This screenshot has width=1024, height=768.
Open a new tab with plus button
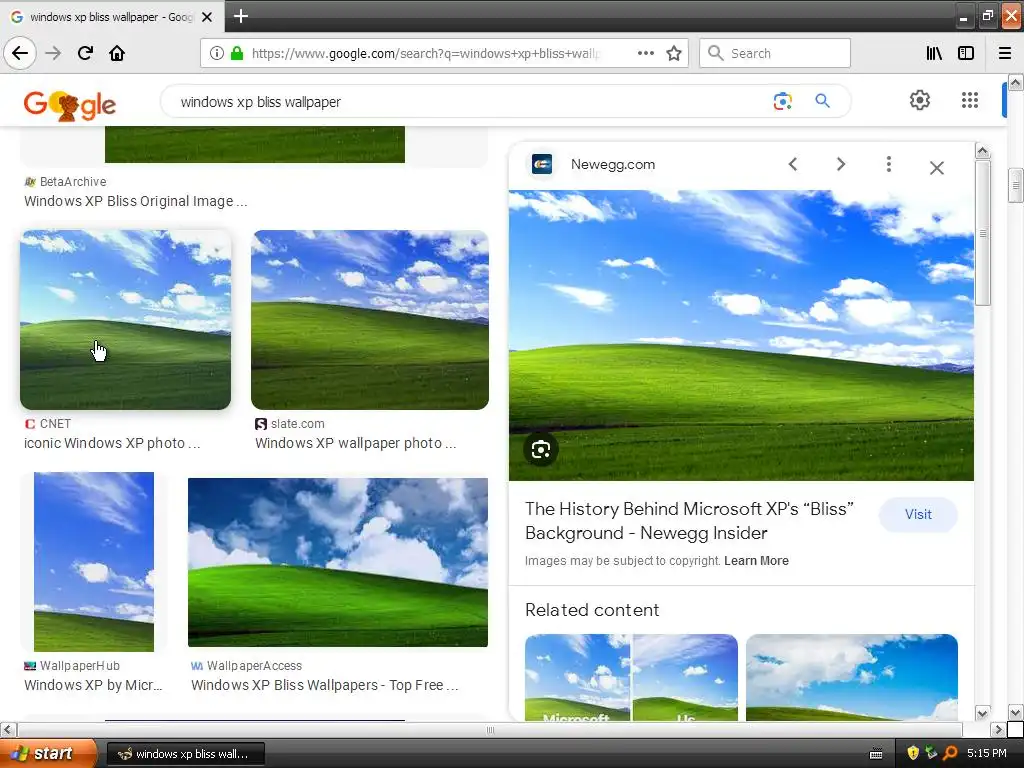[x=240, y=16]
